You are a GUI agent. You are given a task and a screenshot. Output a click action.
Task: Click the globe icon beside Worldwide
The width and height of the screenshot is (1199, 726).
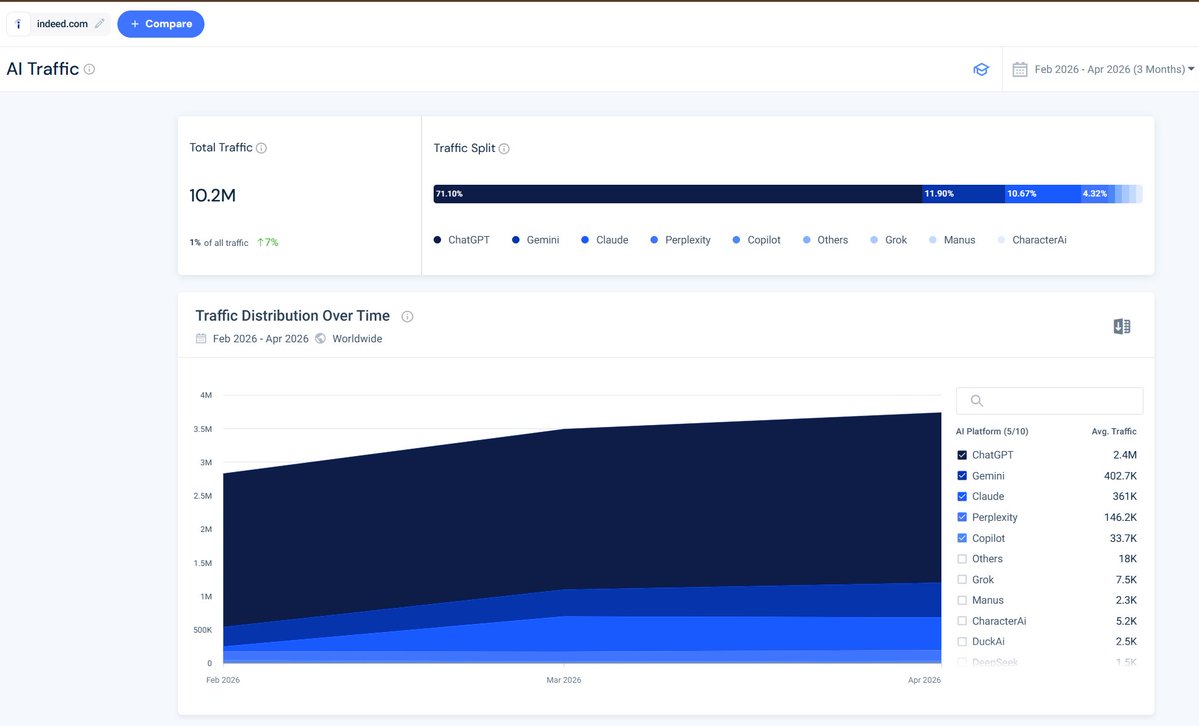pos(320,338)
